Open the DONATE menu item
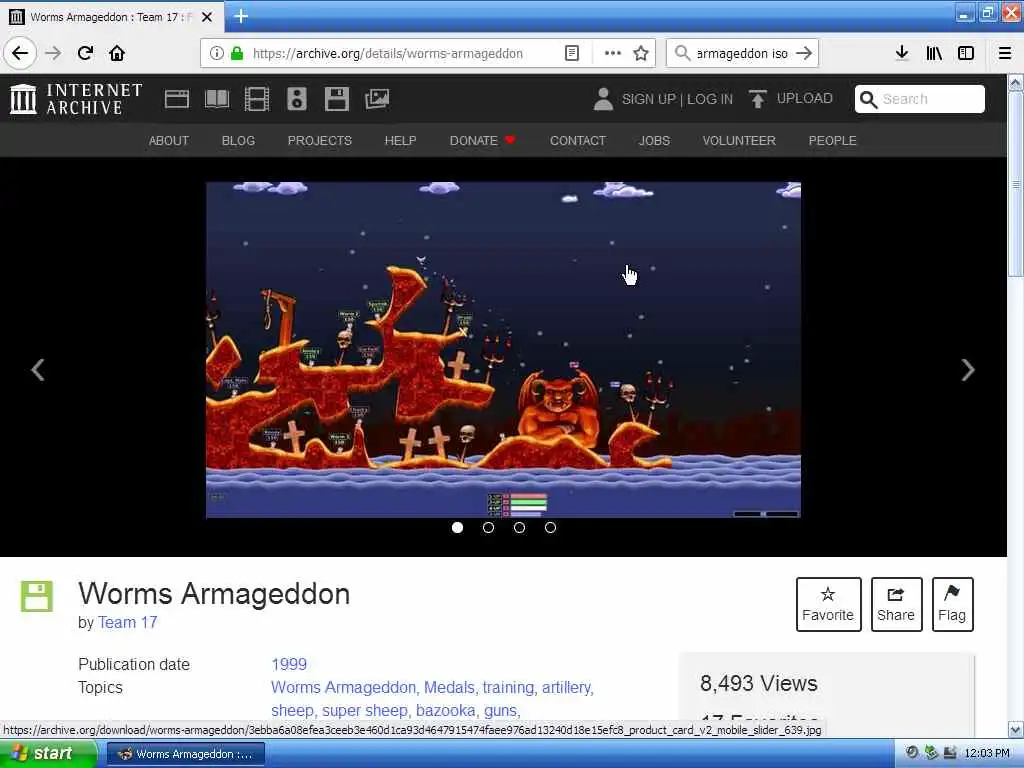 (x=482, y=140)
